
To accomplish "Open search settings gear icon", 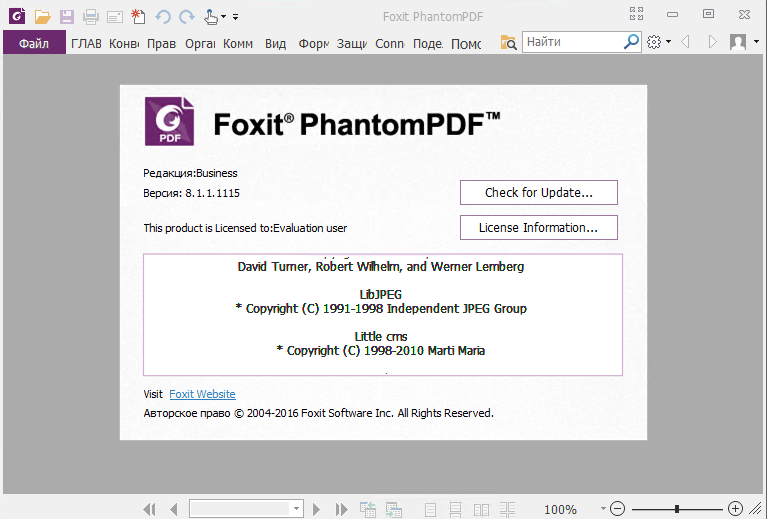I will (654, 42).
